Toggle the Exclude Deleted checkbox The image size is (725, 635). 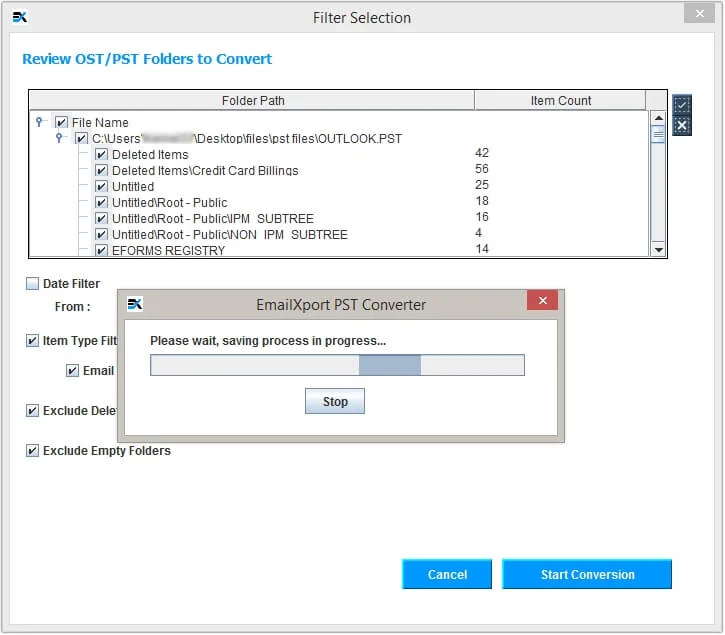(32, 411)
